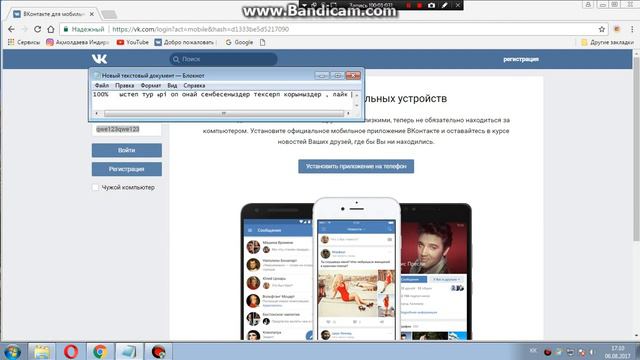Close the Bandicam recording bar
The height and width of the screenshot is (360, 640).
coord(458,5)
